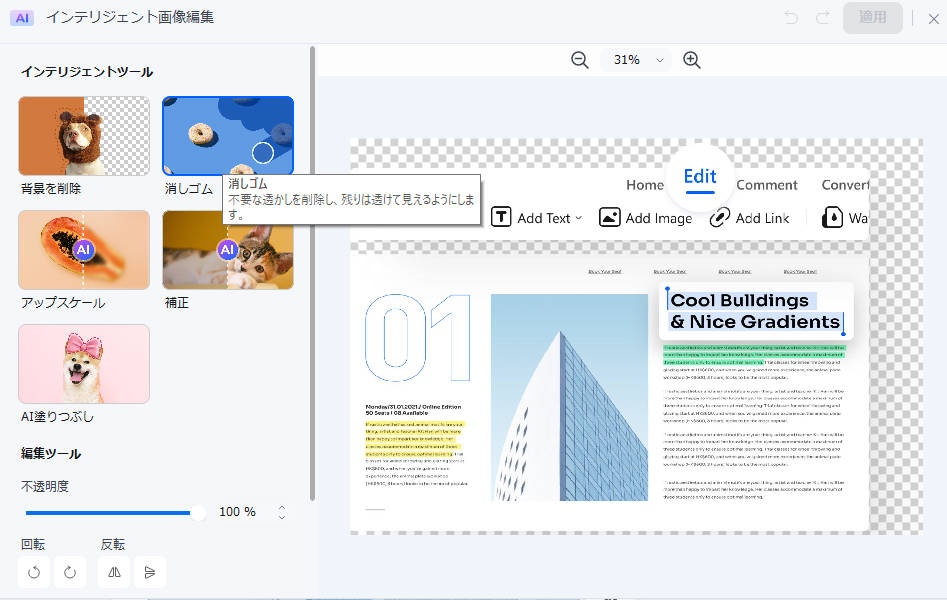Screen dimensions: 947x600
Task: Open the AI塗りつぶし fill tool
Action: click(83, 364)
